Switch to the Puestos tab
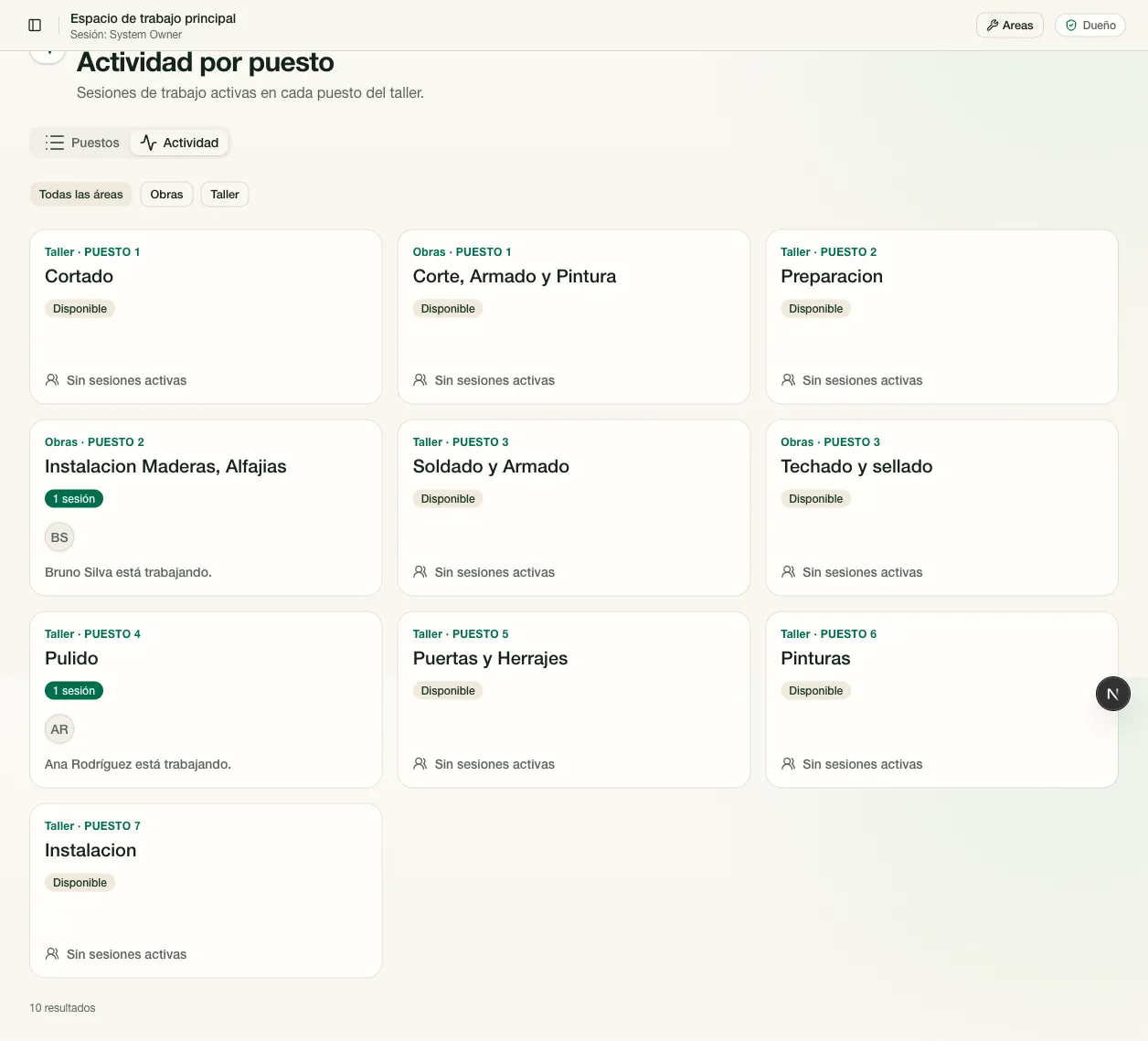 (82, 143)
